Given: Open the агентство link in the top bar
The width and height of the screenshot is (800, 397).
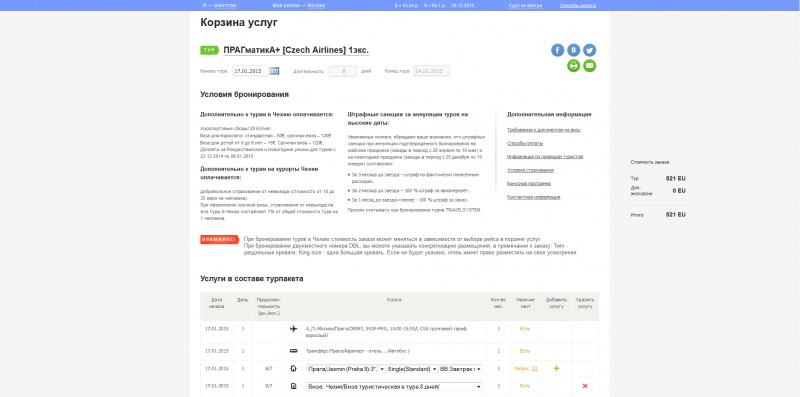Looking at the screenshot, I should pyautogui.click(x=224, y=6).
